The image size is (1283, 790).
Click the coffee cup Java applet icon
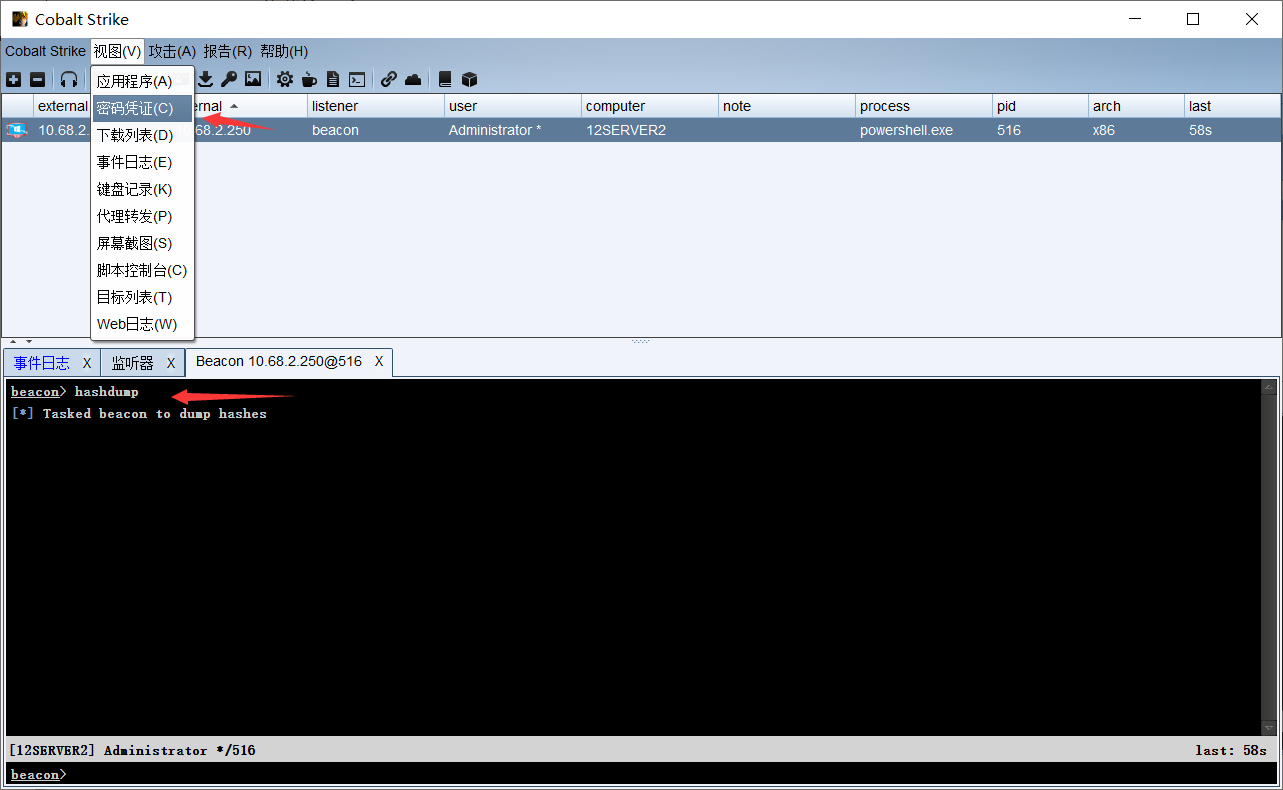309,79
